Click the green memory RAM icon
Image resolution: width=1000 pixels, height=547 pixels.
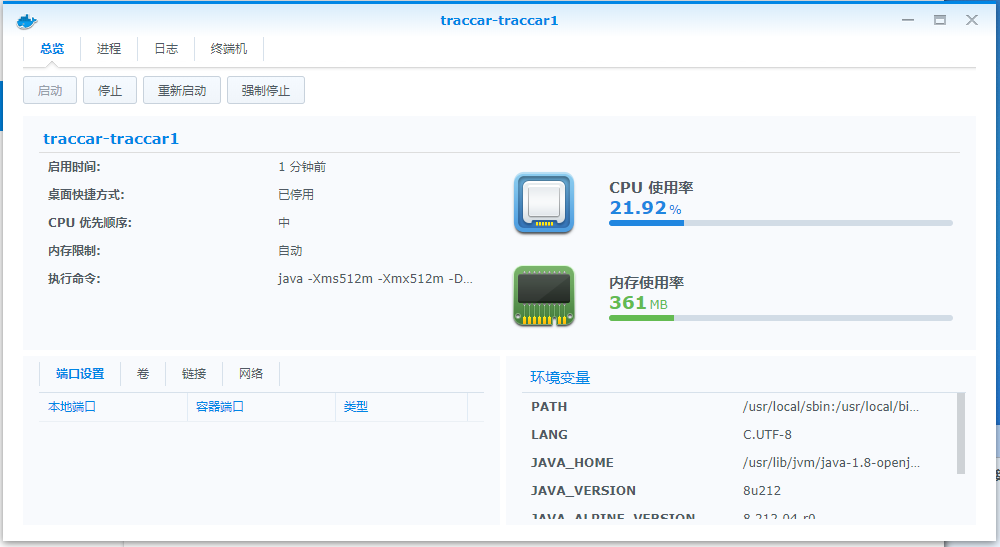(x=544, y=296)
